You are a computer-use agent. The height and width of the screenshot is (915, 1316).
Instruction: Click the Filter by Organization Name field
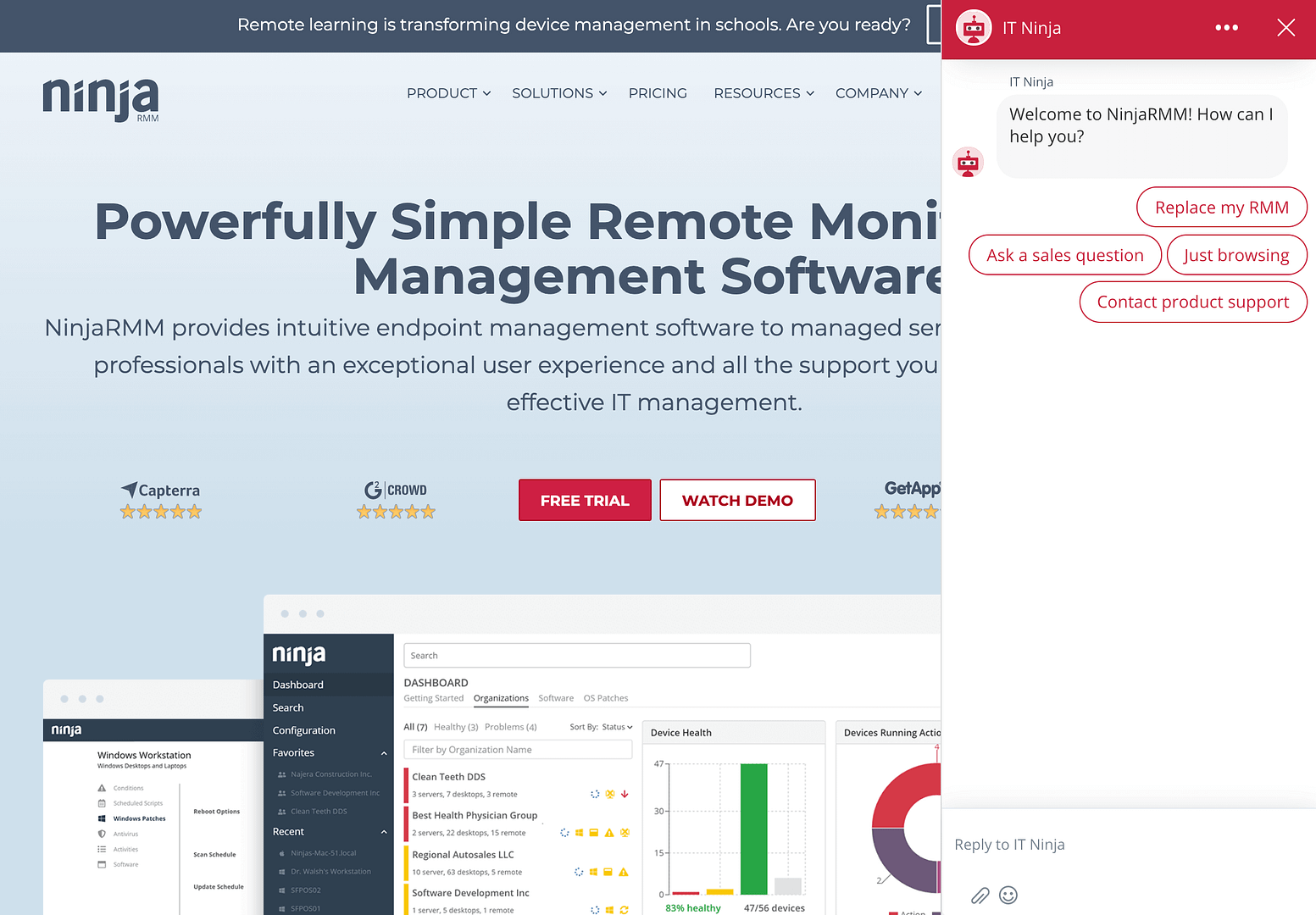[518, 750]
